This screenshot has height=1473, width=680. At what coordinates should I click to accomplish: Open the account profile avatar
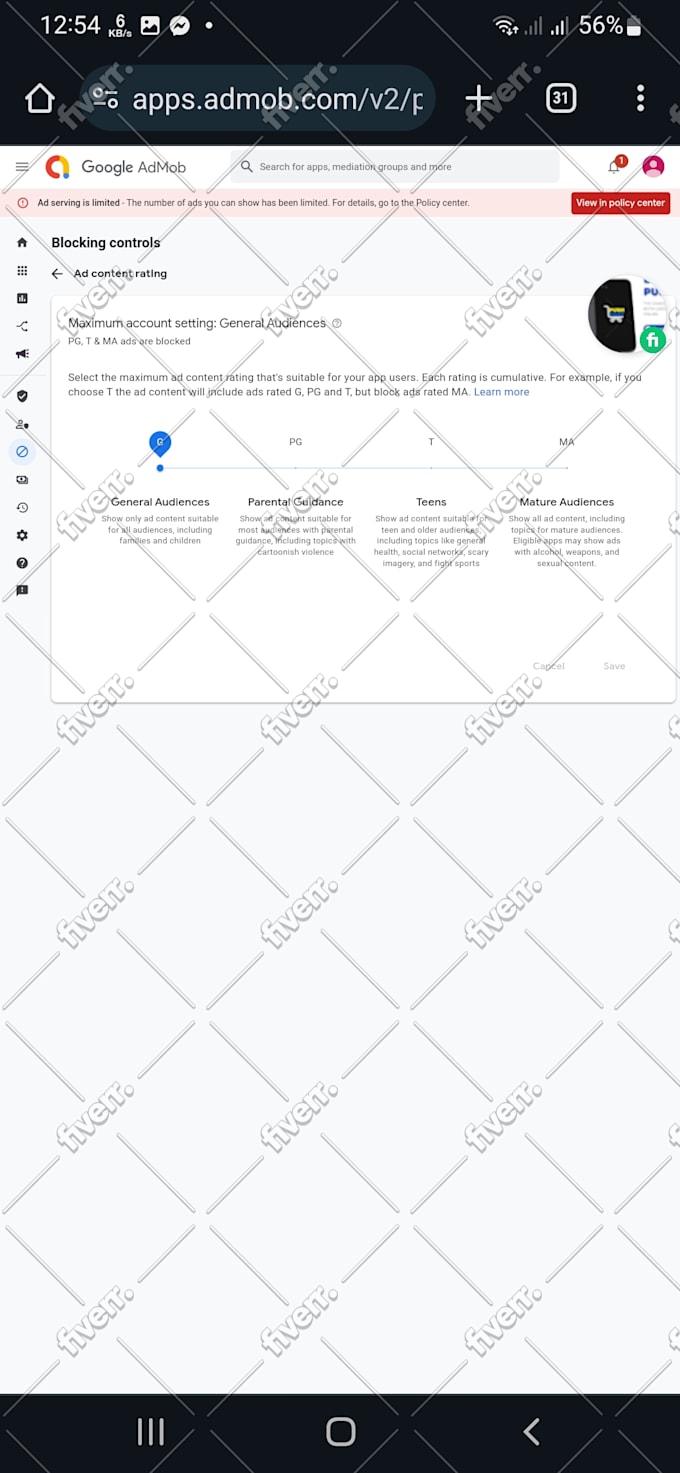tap(653, 167)
